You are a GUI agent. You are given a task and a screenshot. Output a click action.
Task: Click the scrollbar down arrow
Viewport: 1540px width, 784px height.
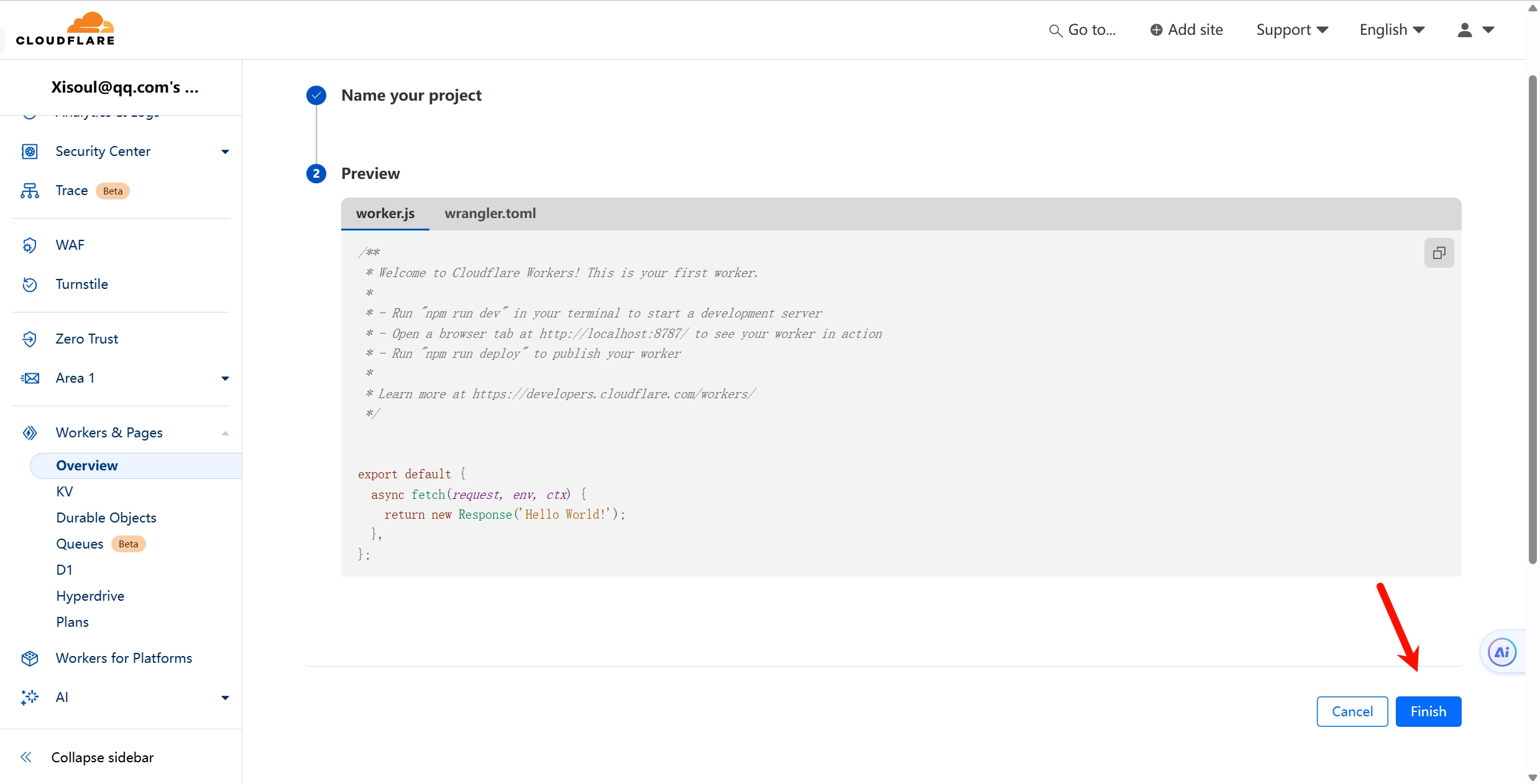(1533, 777)
